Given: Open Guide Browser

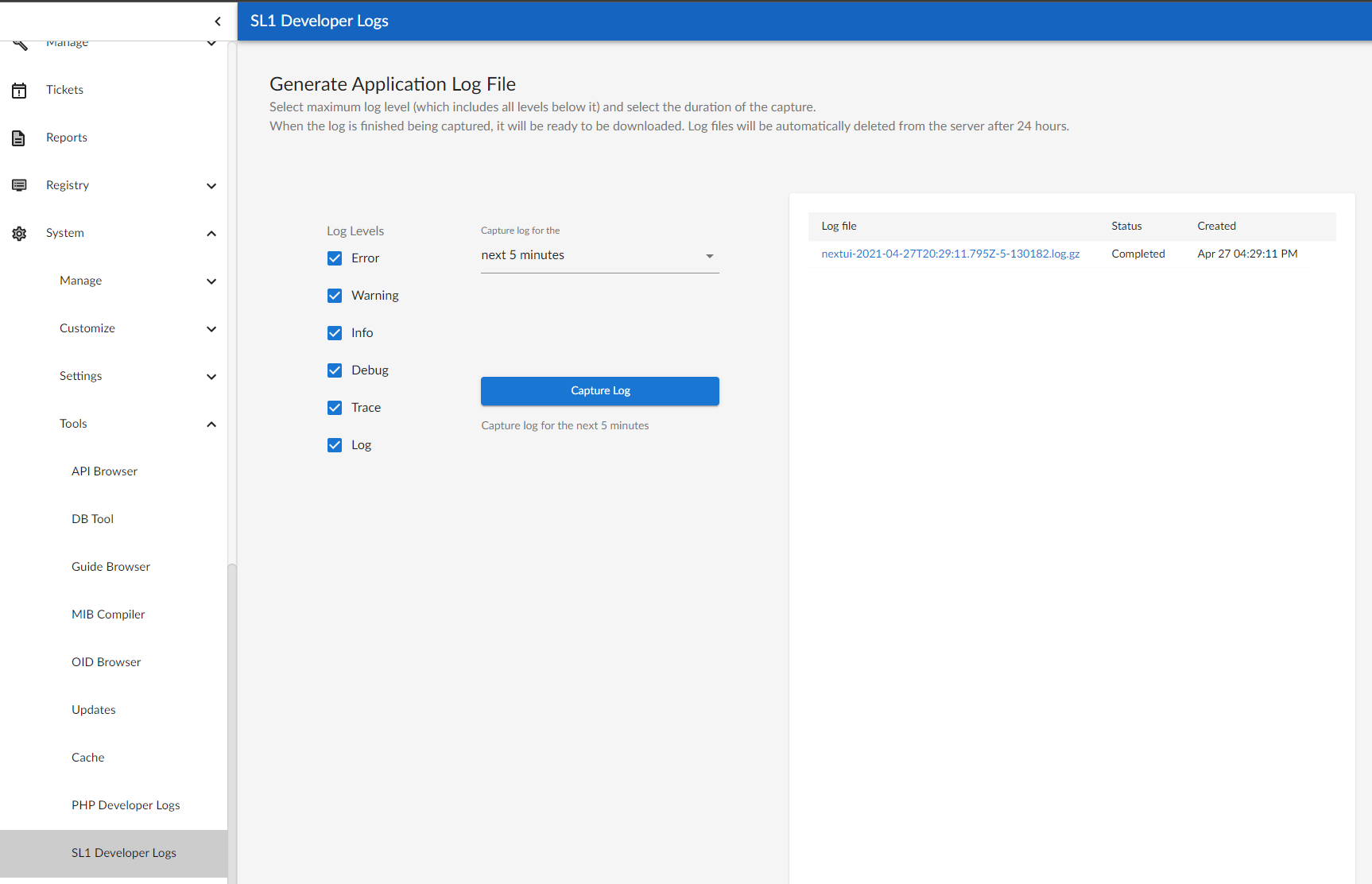Looking at the screenshot, I should tap(110, 567).
